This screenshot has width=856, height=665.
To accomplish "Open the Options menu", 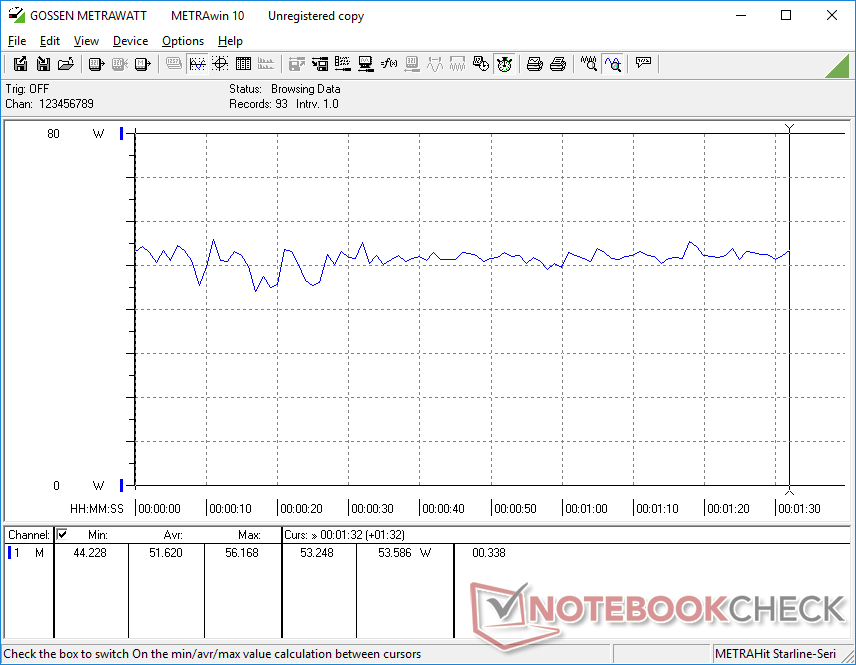I will 183,41.
